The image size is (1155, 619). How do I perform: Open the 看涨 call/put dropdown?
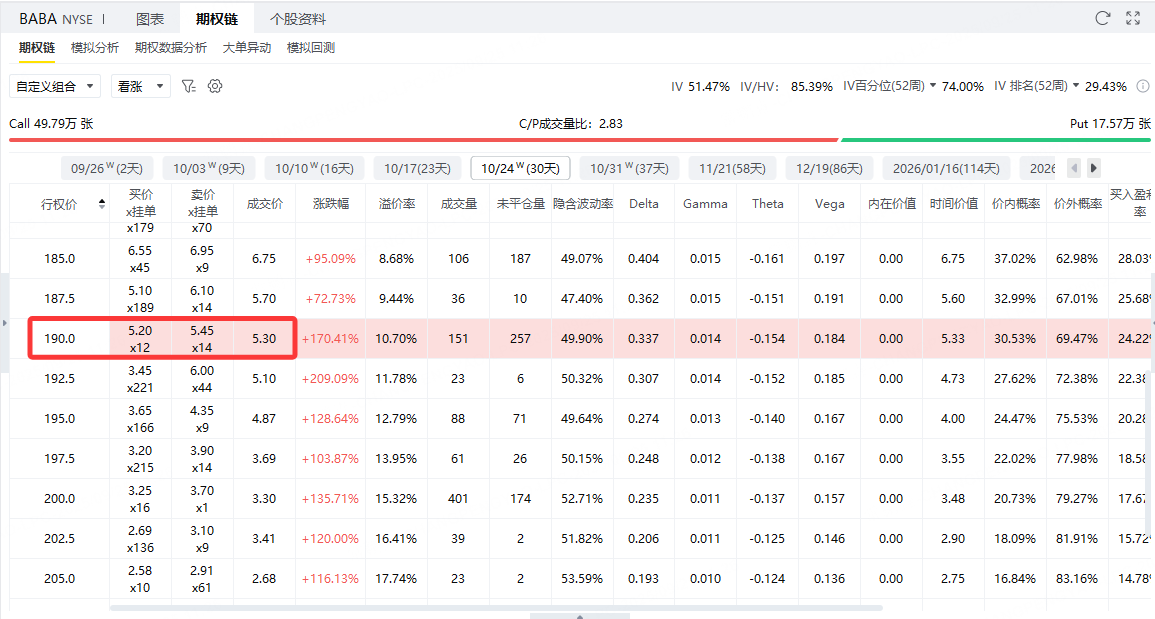pyautogui.click(x=139, y=87)
